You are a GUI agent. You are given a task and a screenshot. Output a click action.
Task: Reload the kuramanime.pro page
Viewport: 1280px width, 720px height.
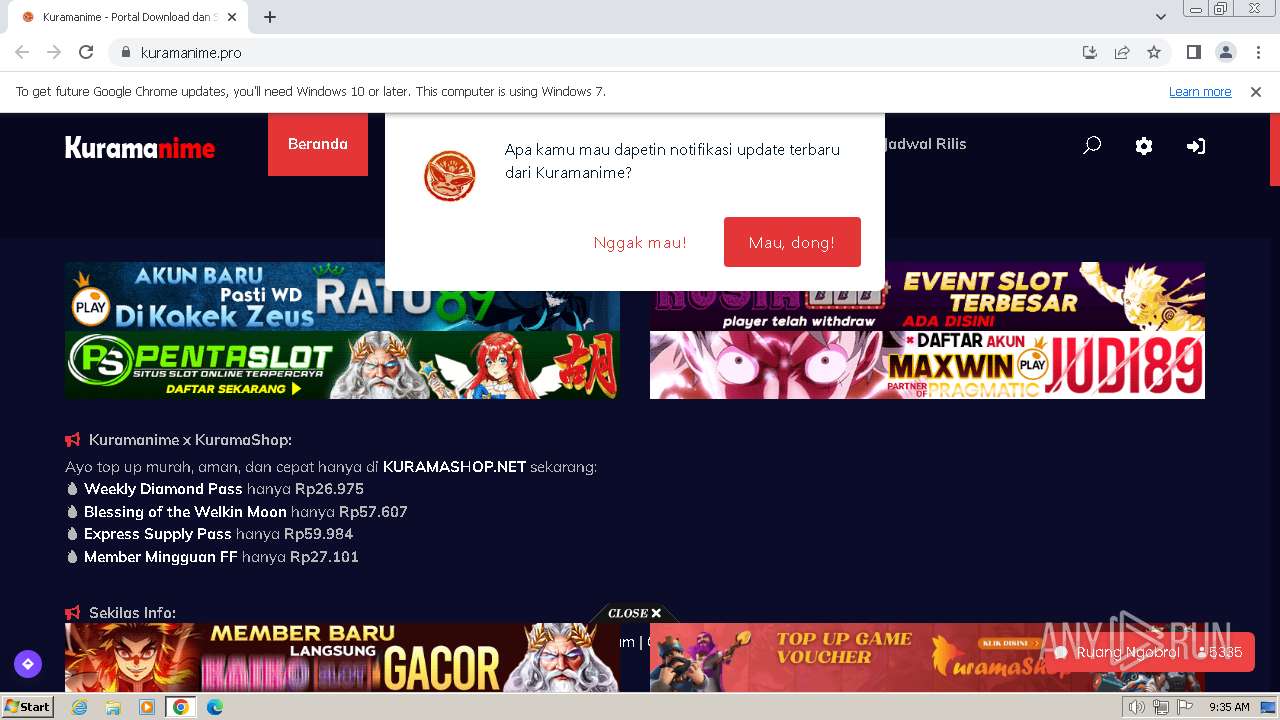click(86, 52)
